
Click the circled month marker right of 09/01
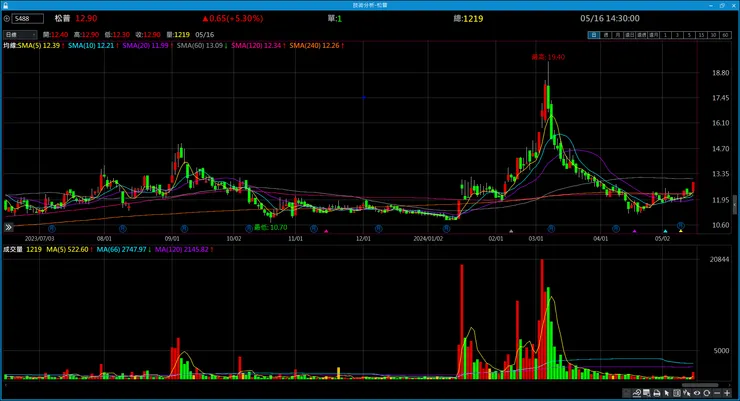coord(184,228)
